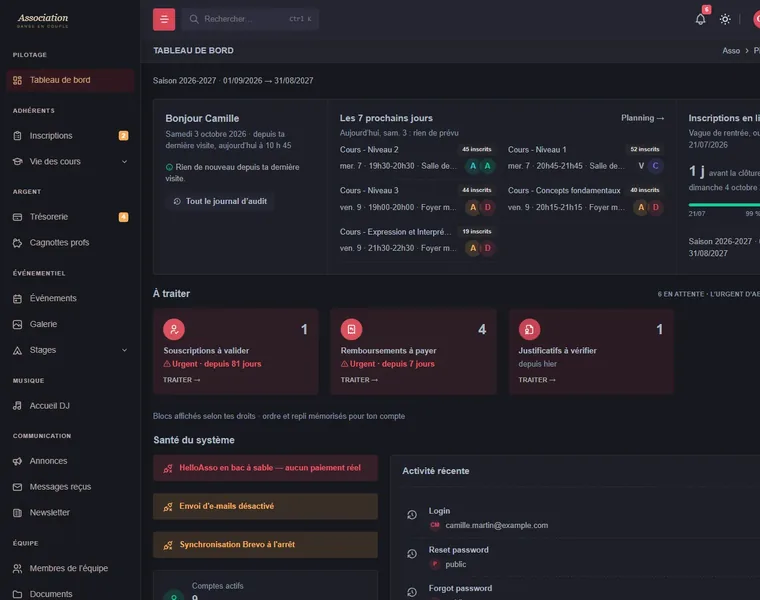Click the Justificatifs à vérifier icon
The height and width of the screenshot is (600, 760).
click(x=529, y=330)
